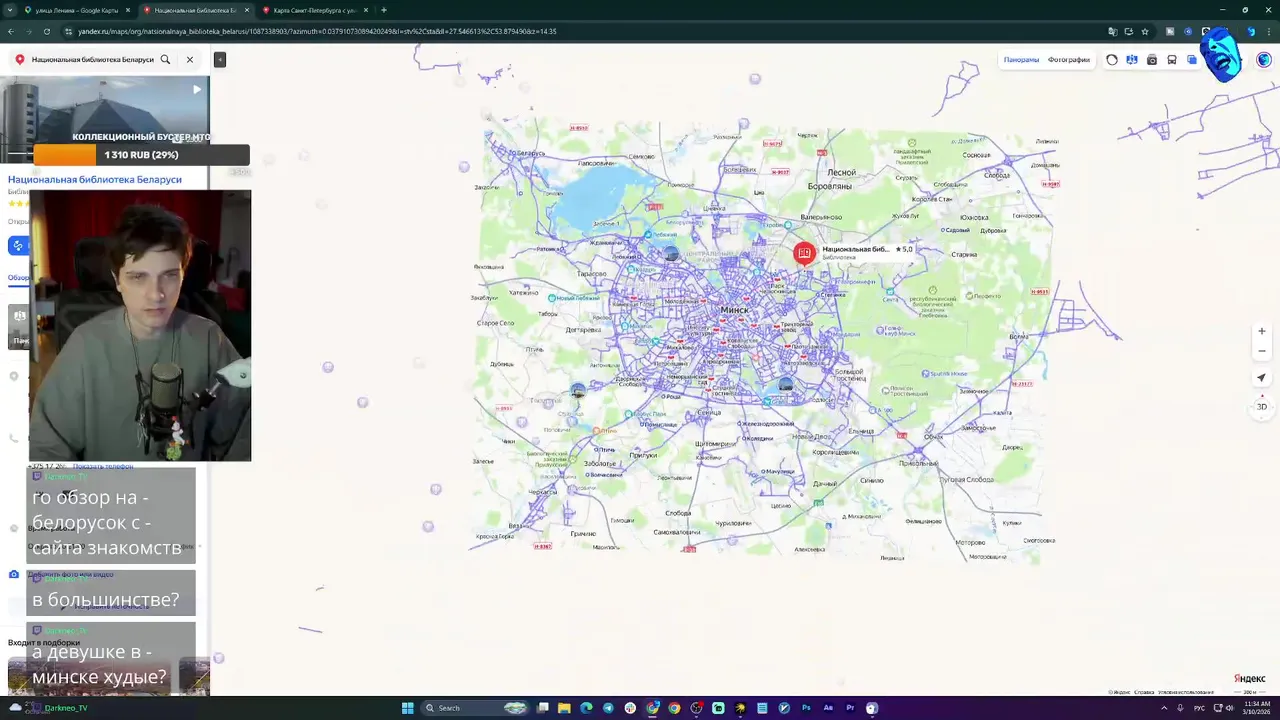The image size is (1280, 720).
Task: Click the red library marker on map
Action: [x=804, y=253]
